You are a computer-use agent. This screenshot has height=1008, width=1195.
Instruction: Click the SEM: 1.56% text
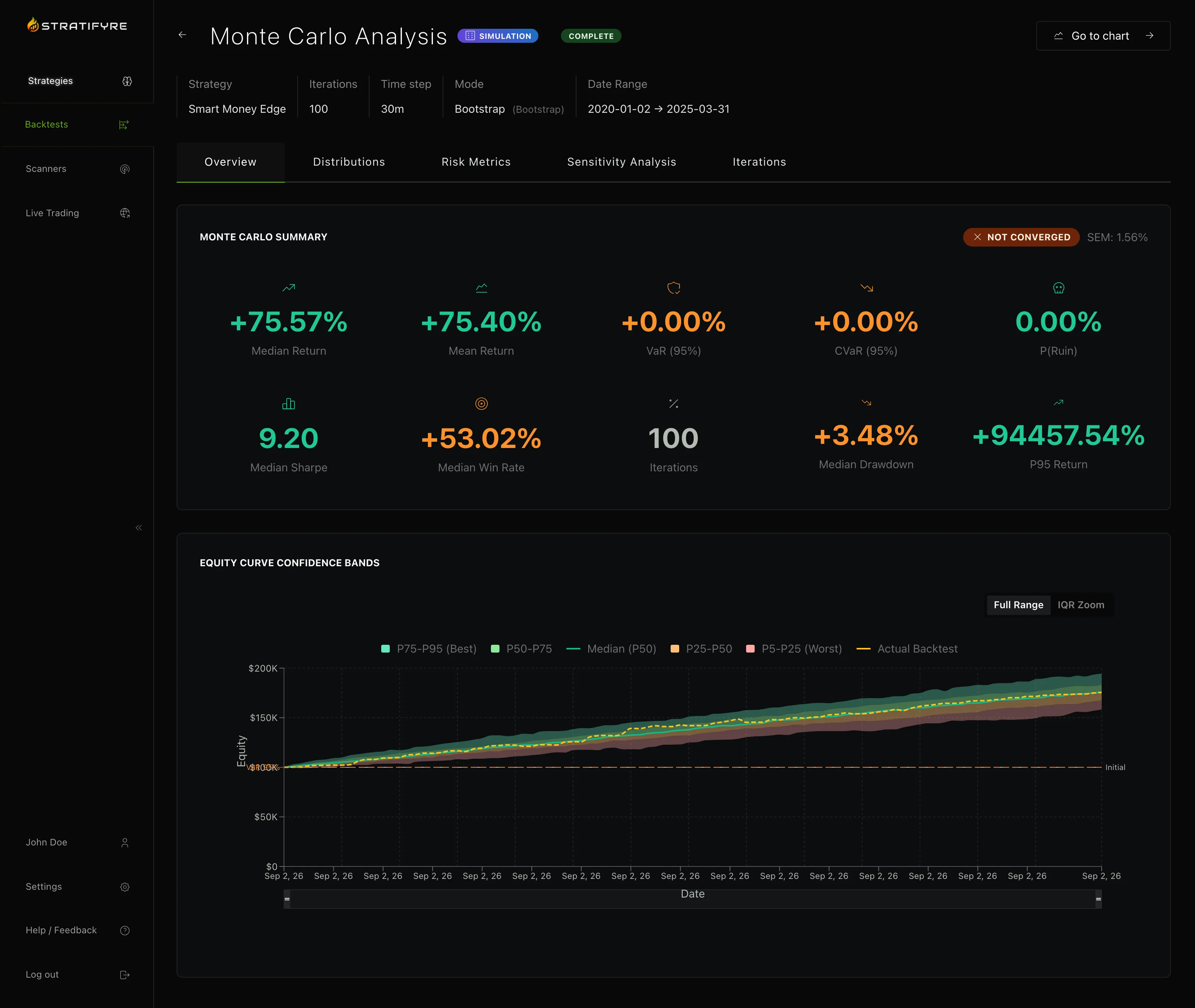point(1117,237)
